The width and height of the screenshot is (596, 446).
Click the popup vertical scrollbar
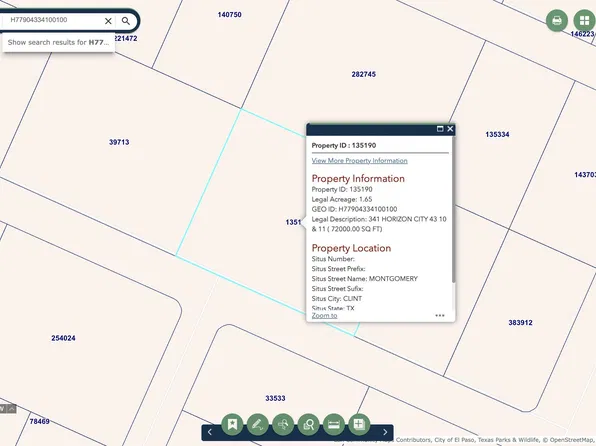(x=453, y=209)
